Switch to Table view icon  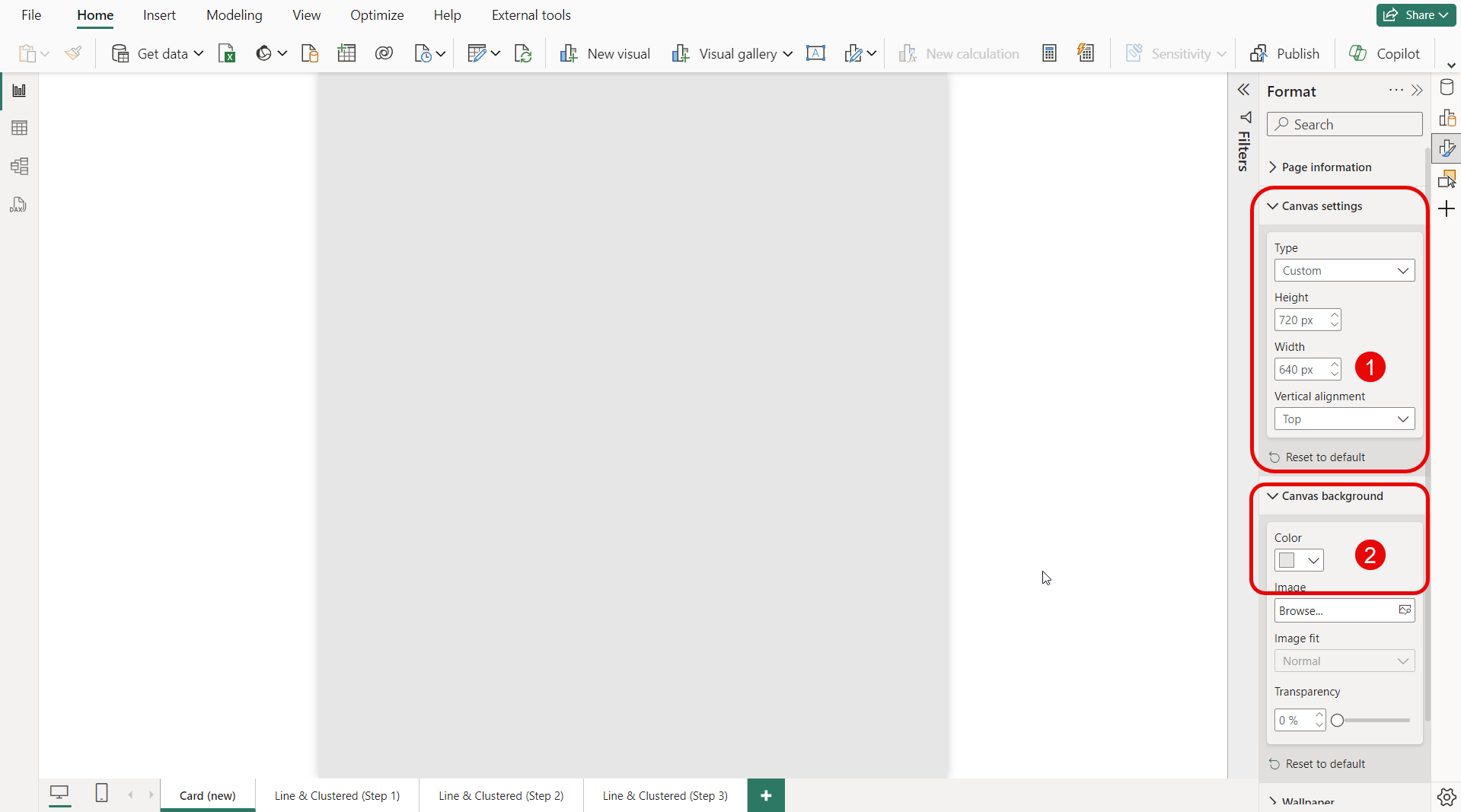(19, 128)
